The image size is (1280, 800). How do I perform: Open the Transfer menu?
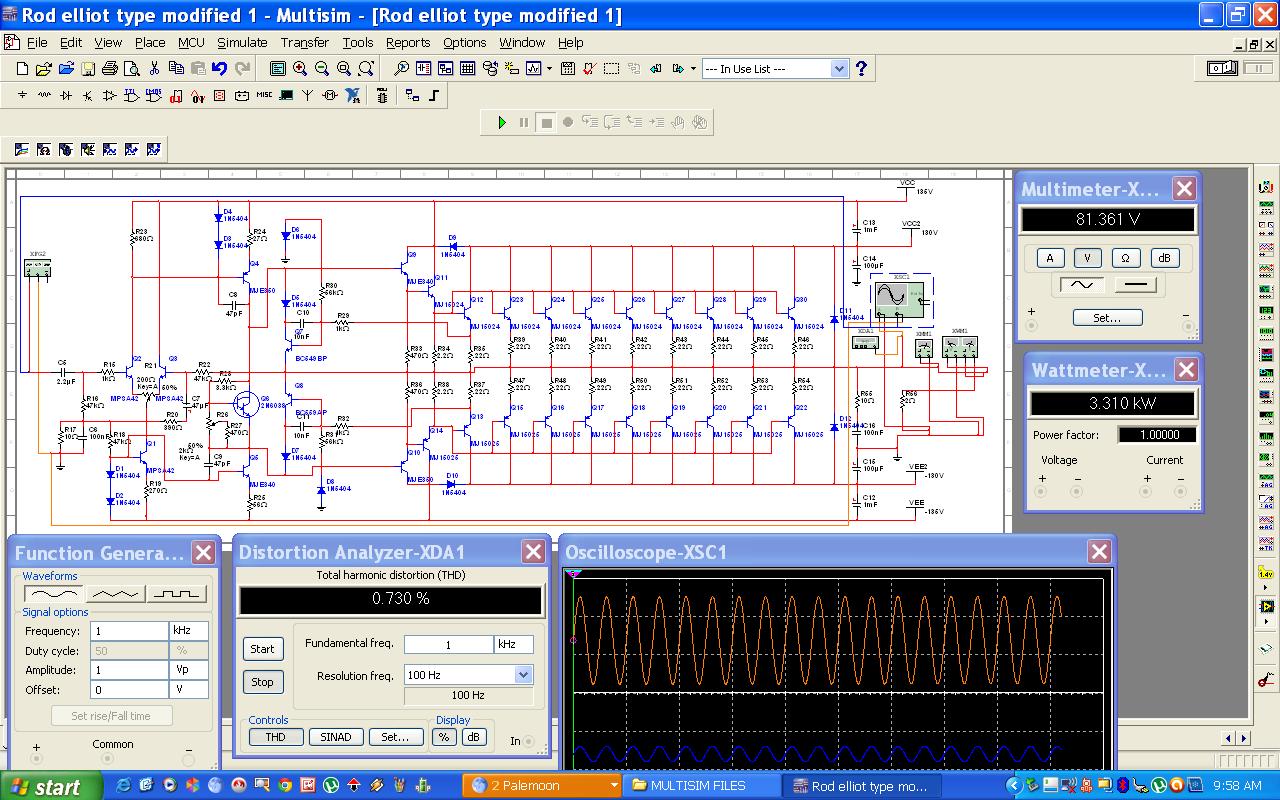(x=305, y=43)
